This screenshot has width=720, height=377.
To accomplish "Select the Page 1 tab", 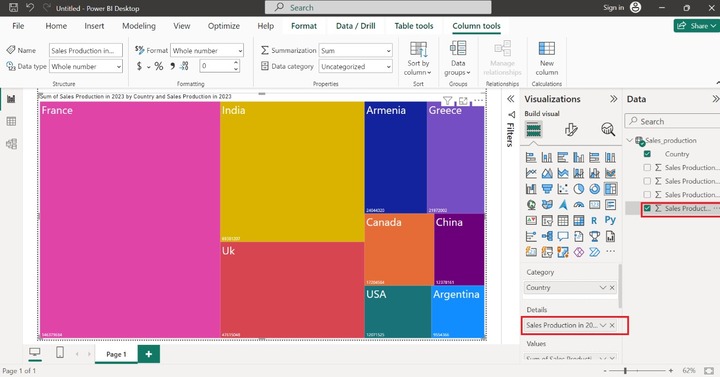I will [x=116, y=354].
